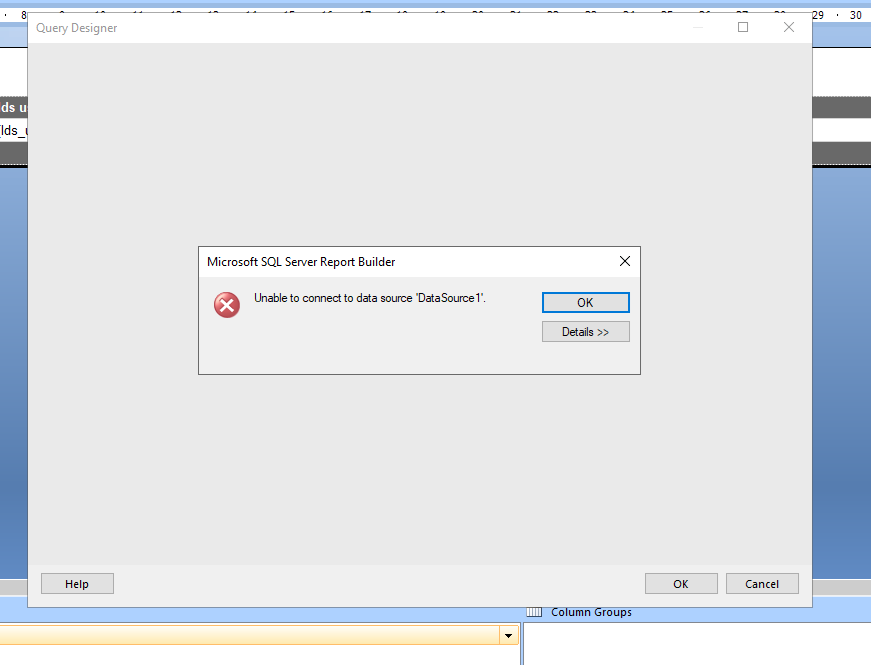Close the Query Designer window
Screen dimensions: 872x666
pos(789,27)
